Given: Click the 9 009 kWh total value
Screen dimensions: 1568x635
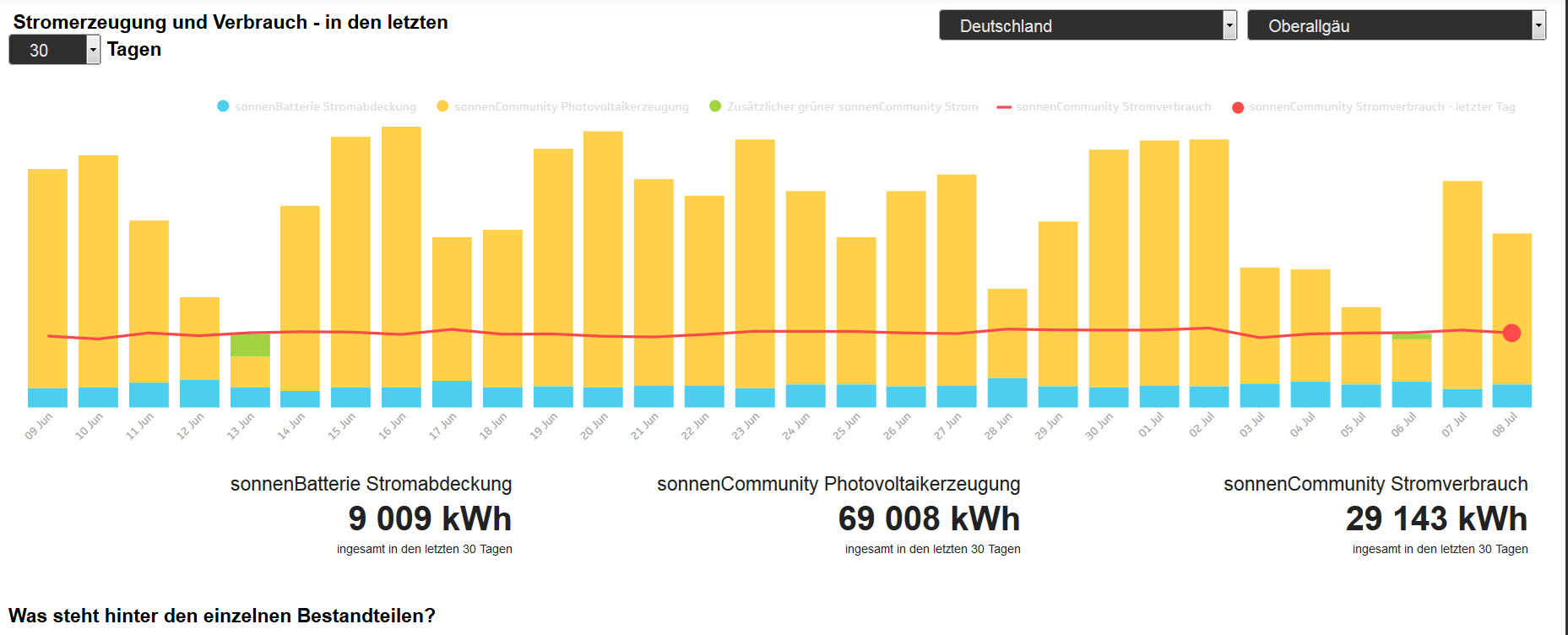Looking at the screenshot, I should pyautogui.click(x=430, y=518).
